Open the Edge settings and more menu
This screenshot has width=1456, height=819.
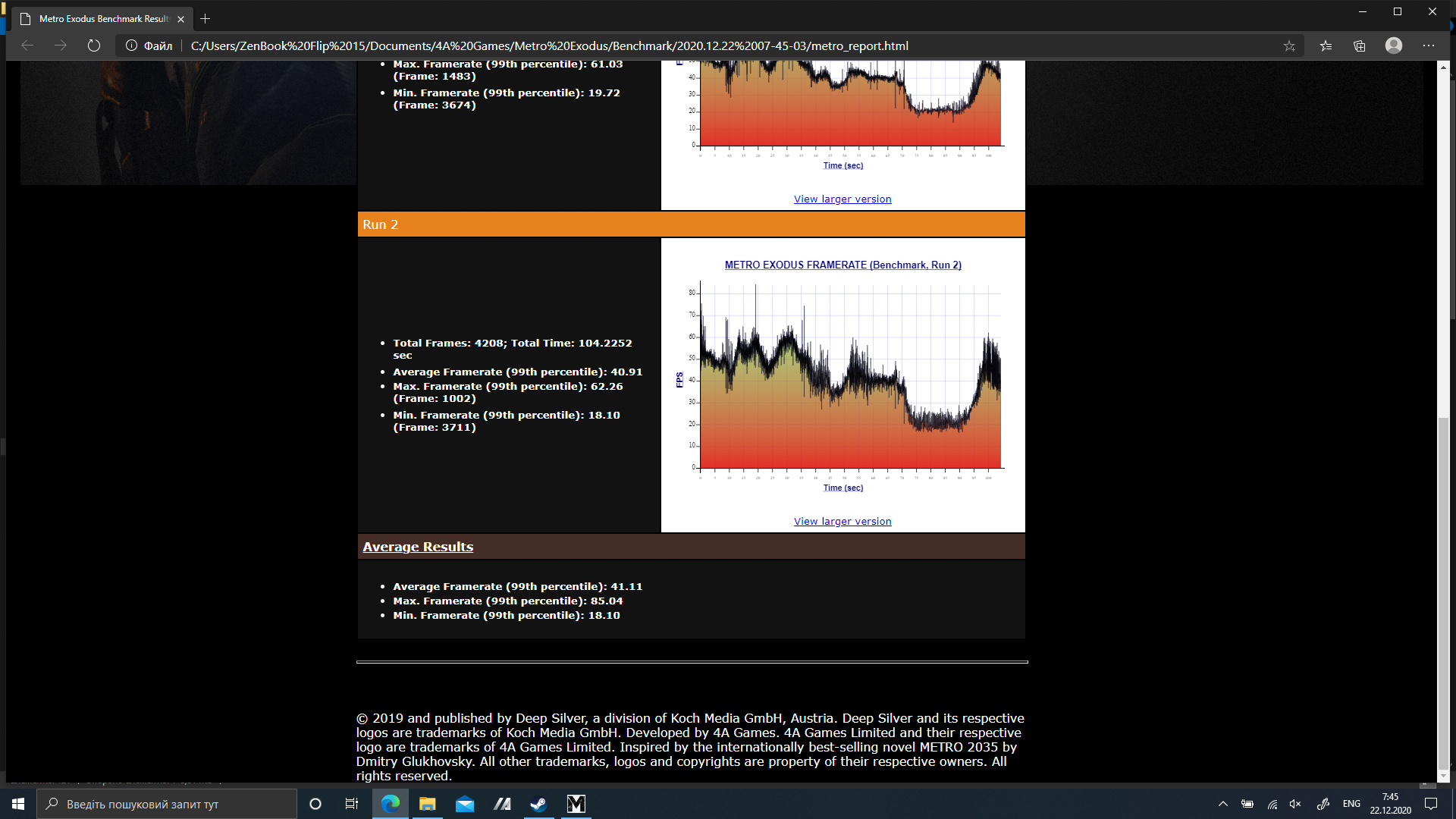pyautogui.click(x=1429, y=45)
